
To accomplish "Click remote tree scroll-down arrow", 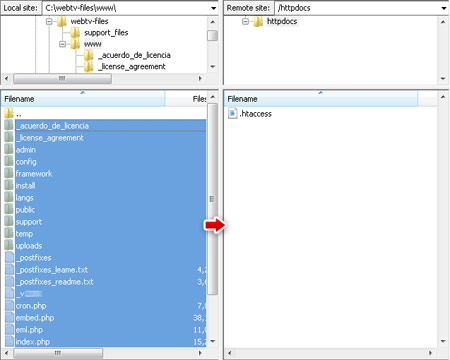I will coord(443,79).
